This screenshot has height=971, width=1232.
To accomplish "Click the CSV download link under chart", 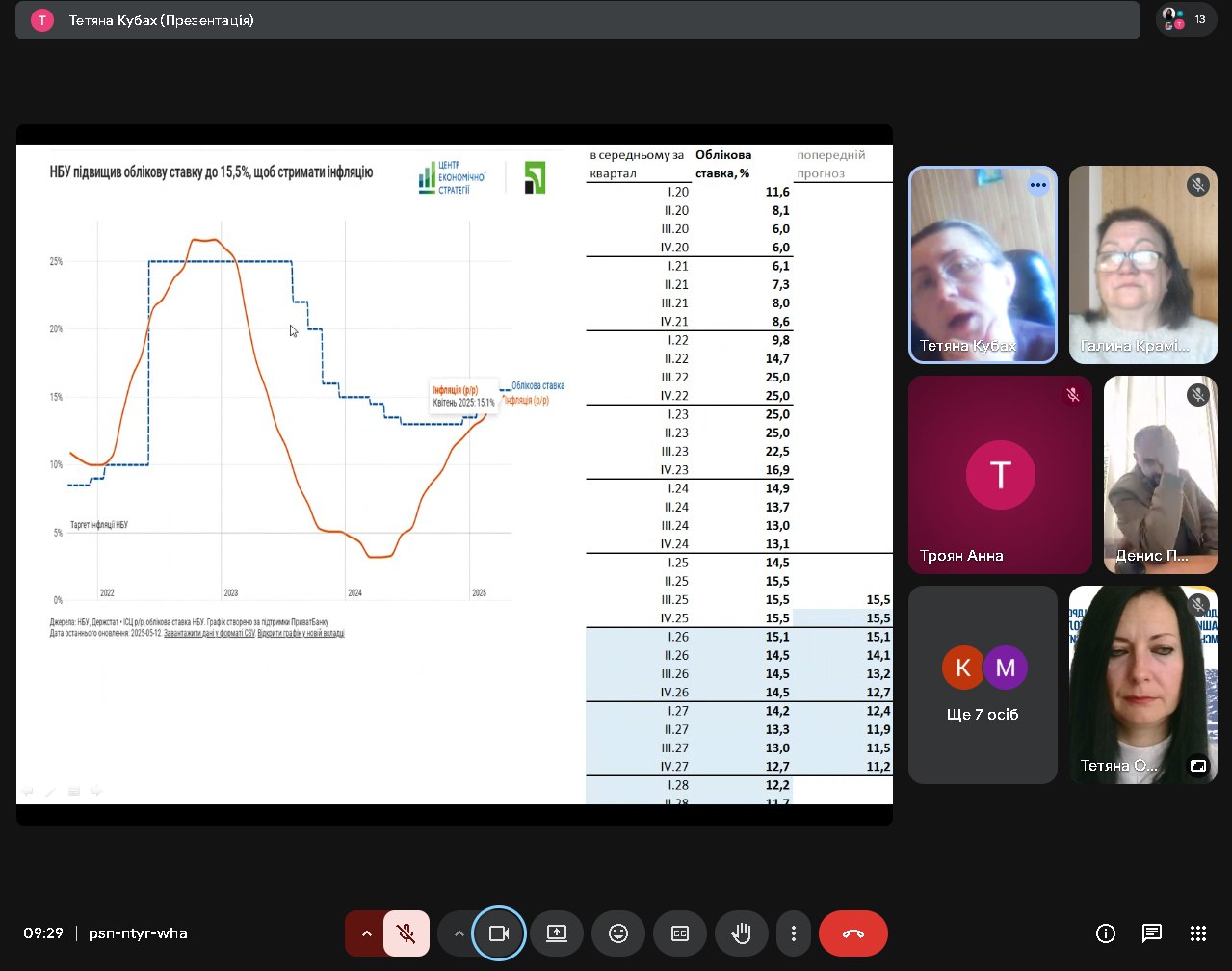I will pos(209,634).
